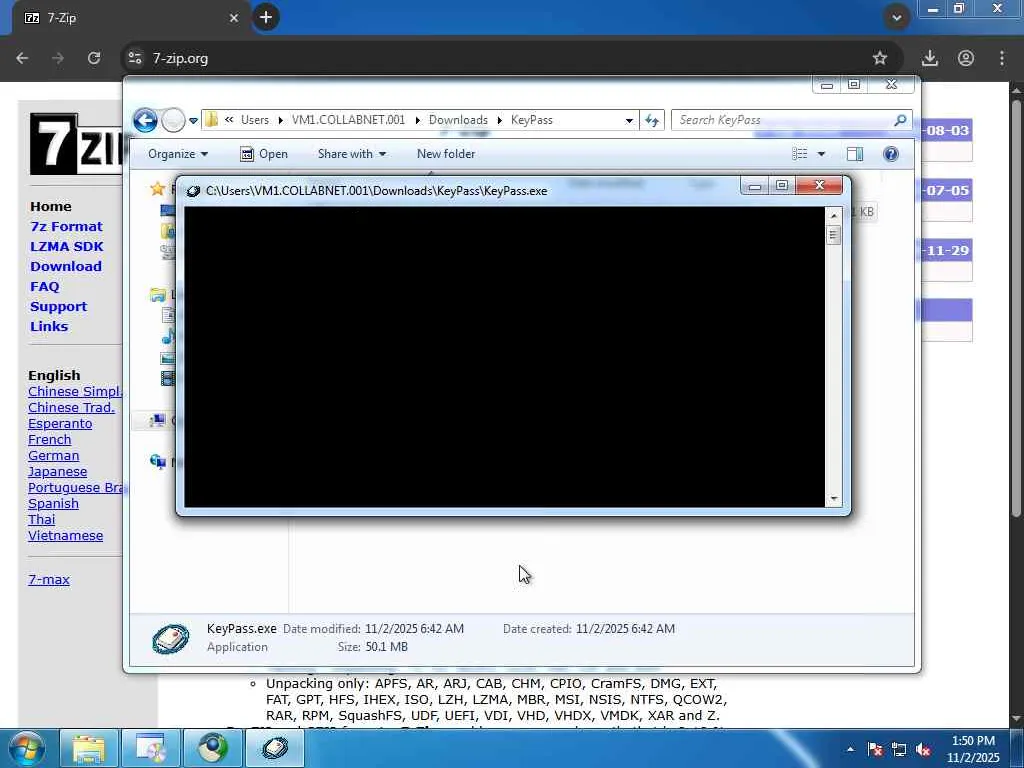1024x768 pixels.
Task: Show hidden tray icons arrow
Action: point(850,749)
